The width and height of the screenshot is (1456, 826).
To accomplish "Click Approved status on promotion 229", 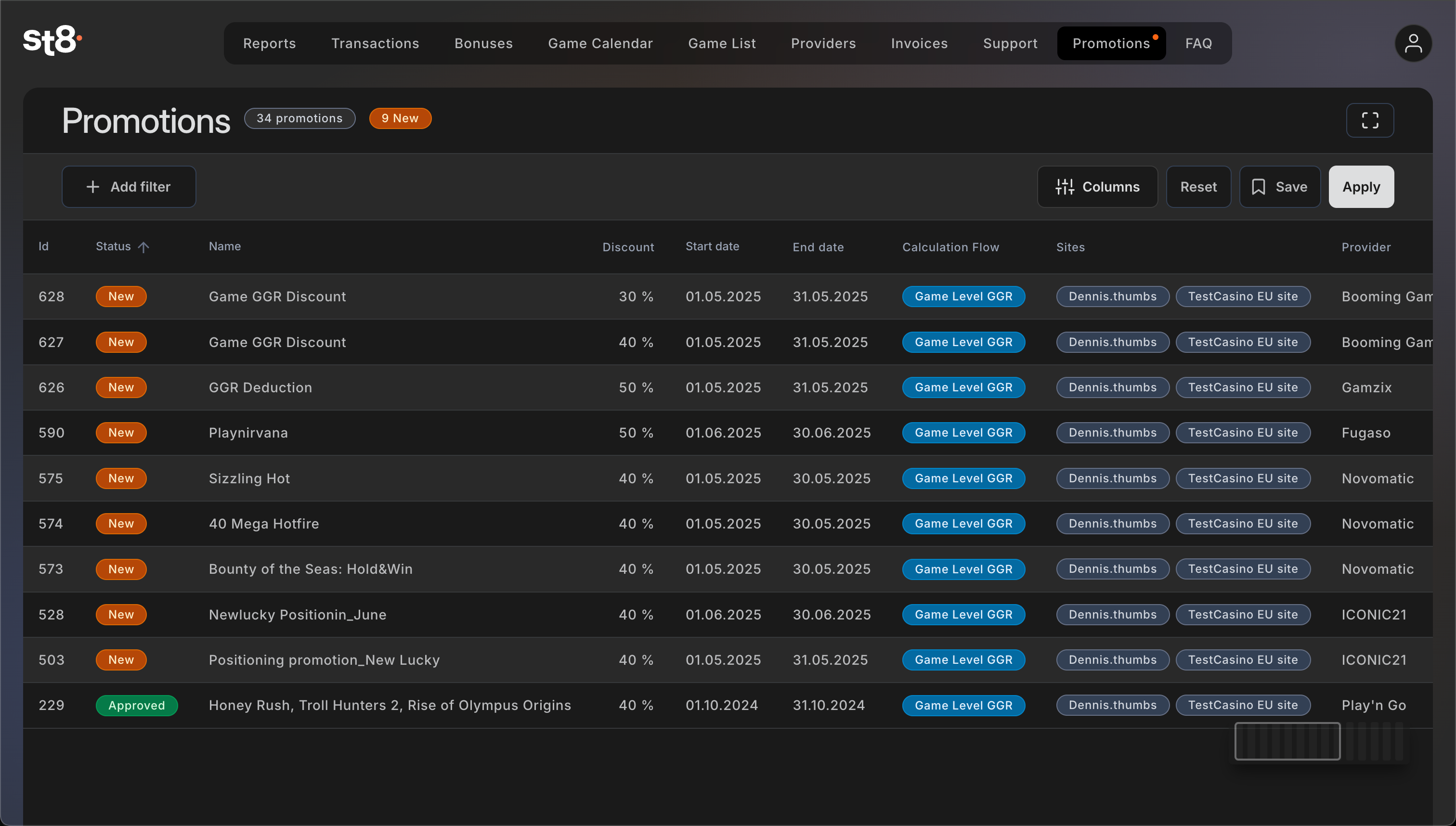I will pos(137,705).
